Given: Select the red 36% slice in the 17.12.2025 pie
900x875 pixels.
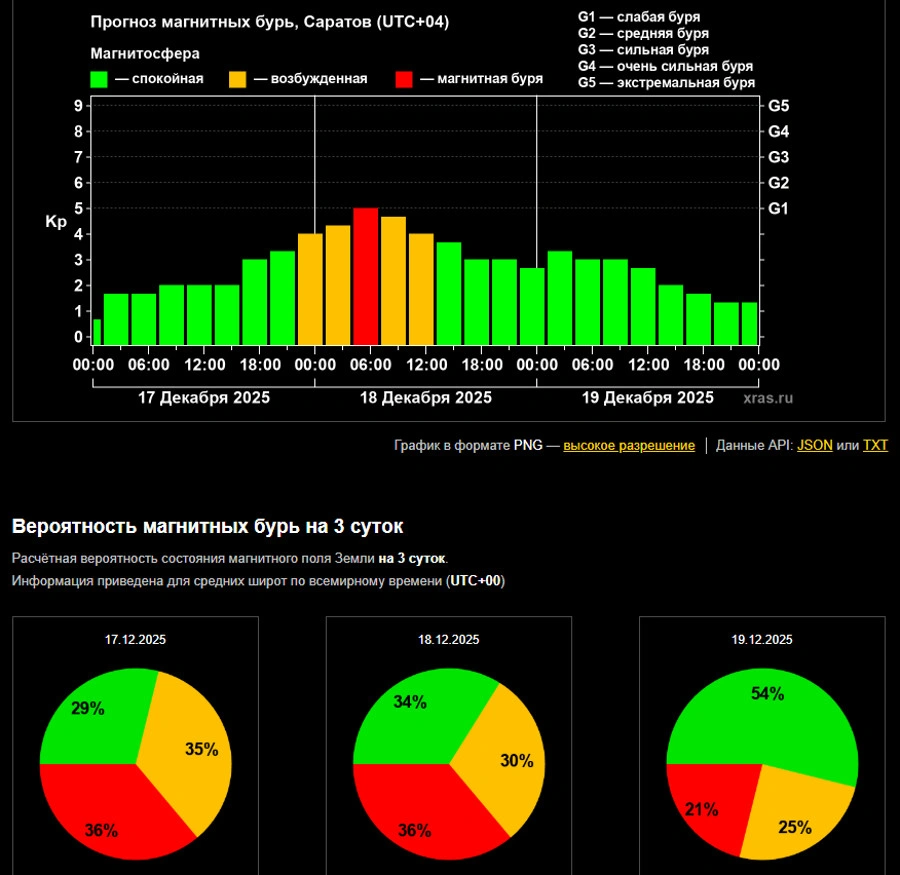Looking at the screenshot, I should tap(110, 815).
